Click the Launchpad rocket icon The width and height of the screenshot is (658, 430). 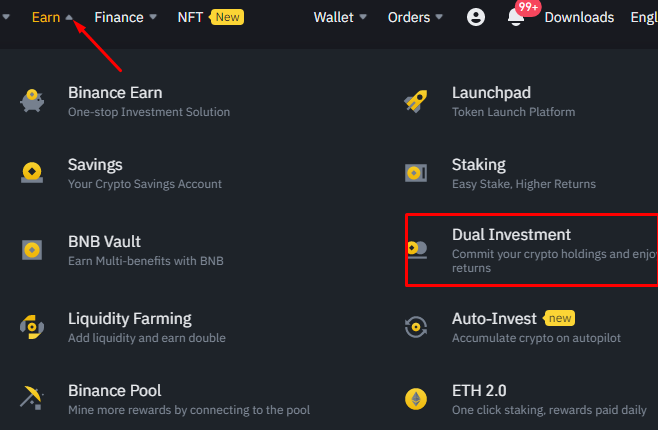(x=416, y=101)
